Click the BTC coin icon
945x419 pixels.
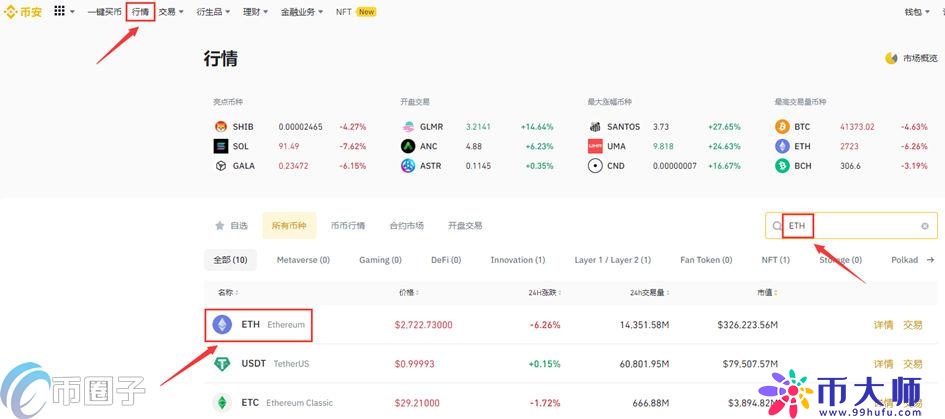782,127
